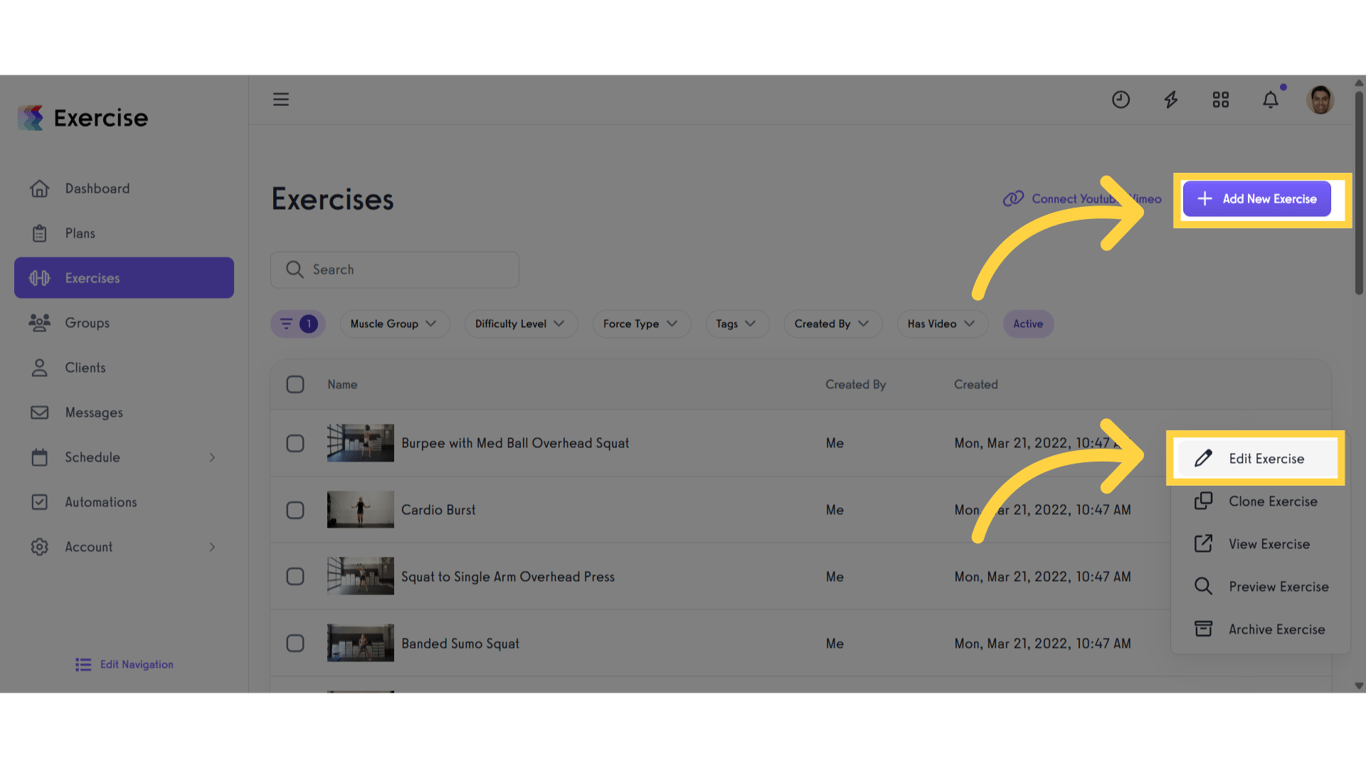Click the clock history icon
Viewport: 1366px width, 768px height.
(1121, 99)
